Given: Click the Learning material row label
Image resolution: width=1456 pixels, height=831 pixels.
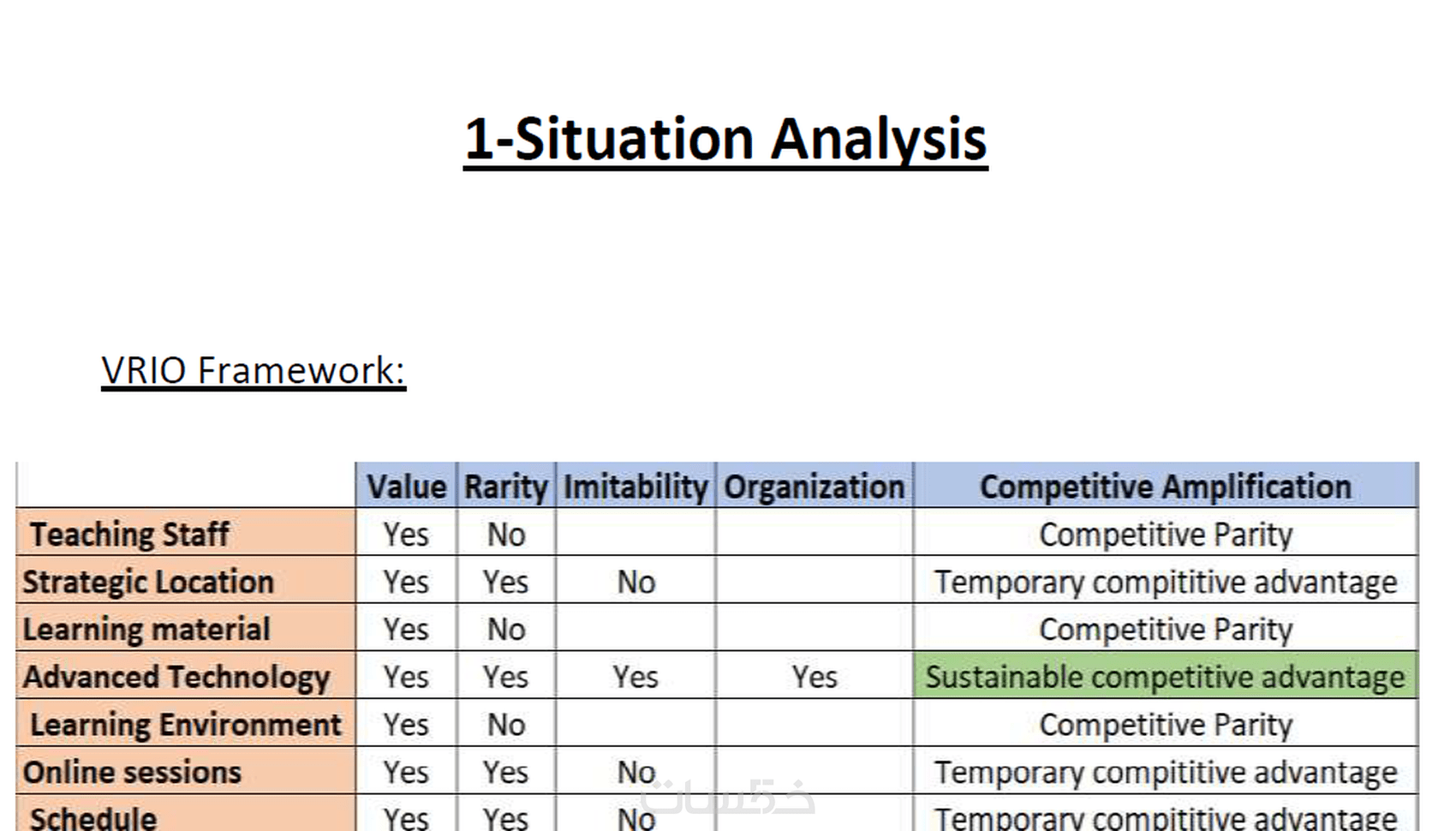Looking at the screenshot, I should (x=146, y=630).
